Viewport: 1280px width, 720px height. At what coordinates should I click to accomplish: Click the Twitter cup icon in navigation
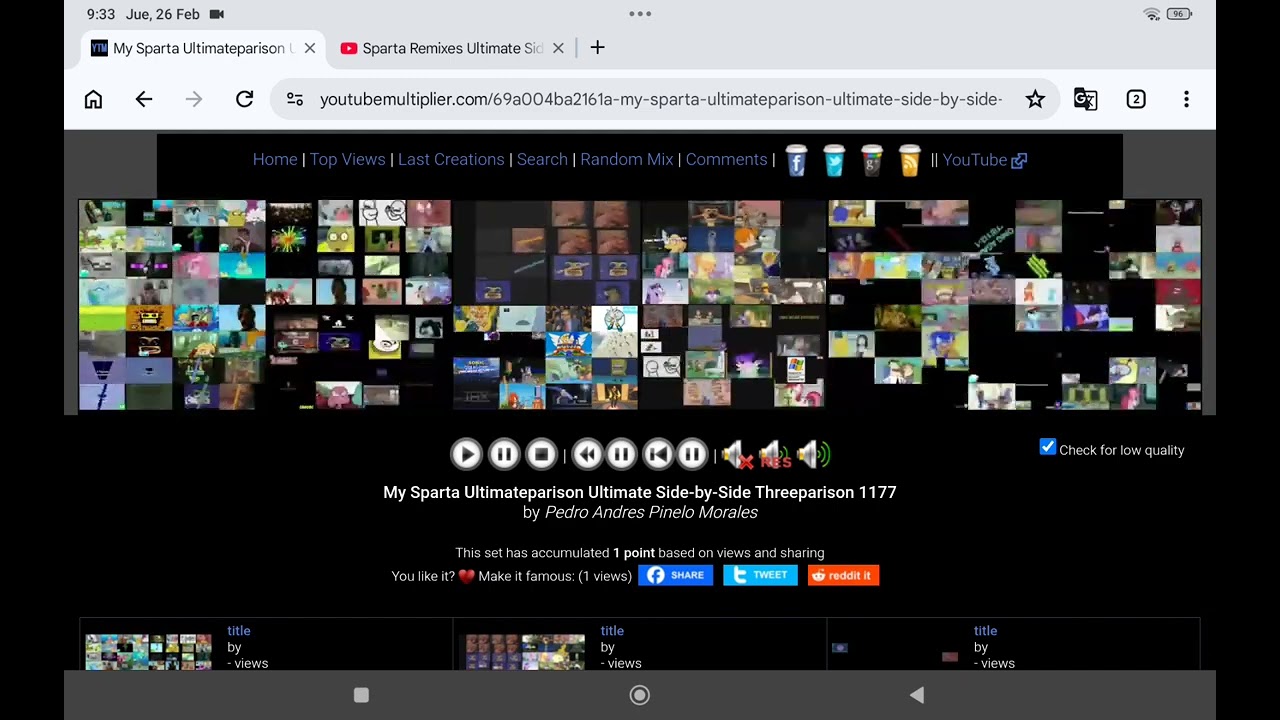834,160
